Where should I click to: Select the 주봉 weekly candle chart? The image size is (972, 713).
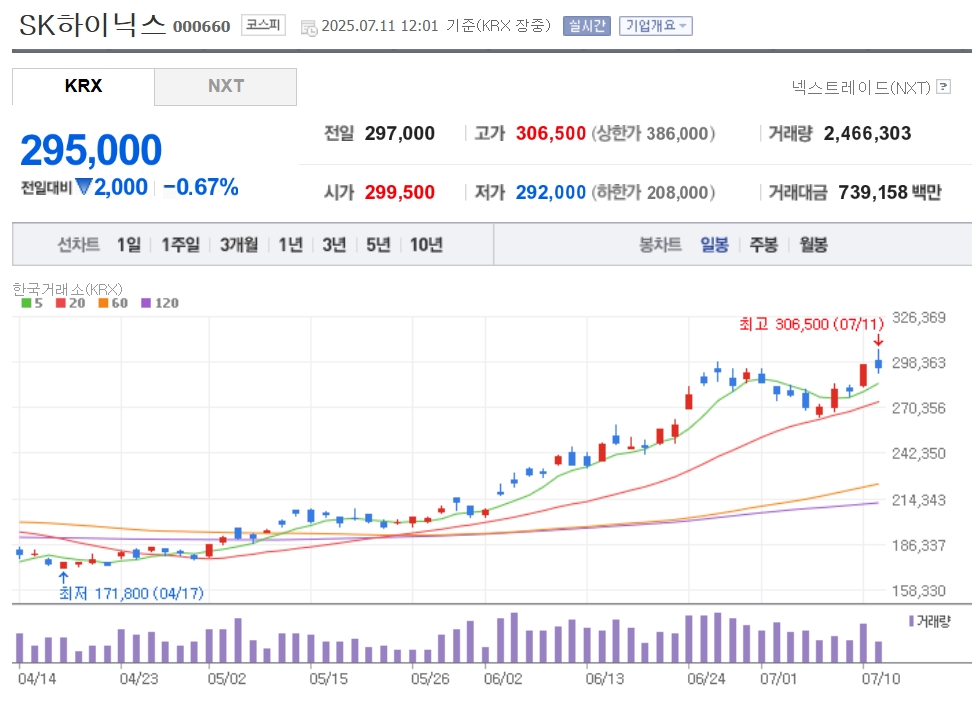coord(764,244)
